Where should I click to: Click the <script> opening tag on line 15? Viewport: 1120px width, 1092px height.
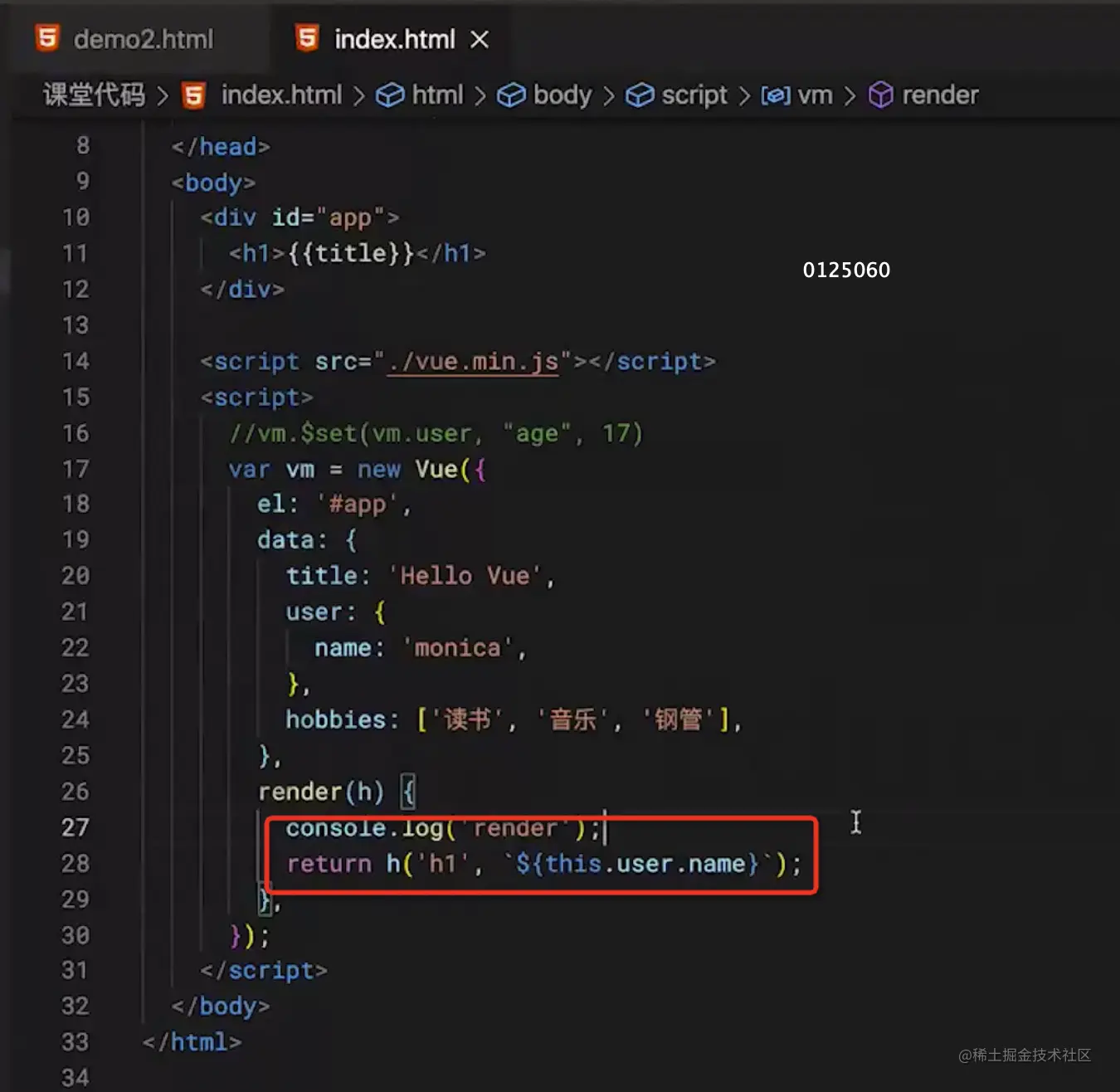[256, 397]
